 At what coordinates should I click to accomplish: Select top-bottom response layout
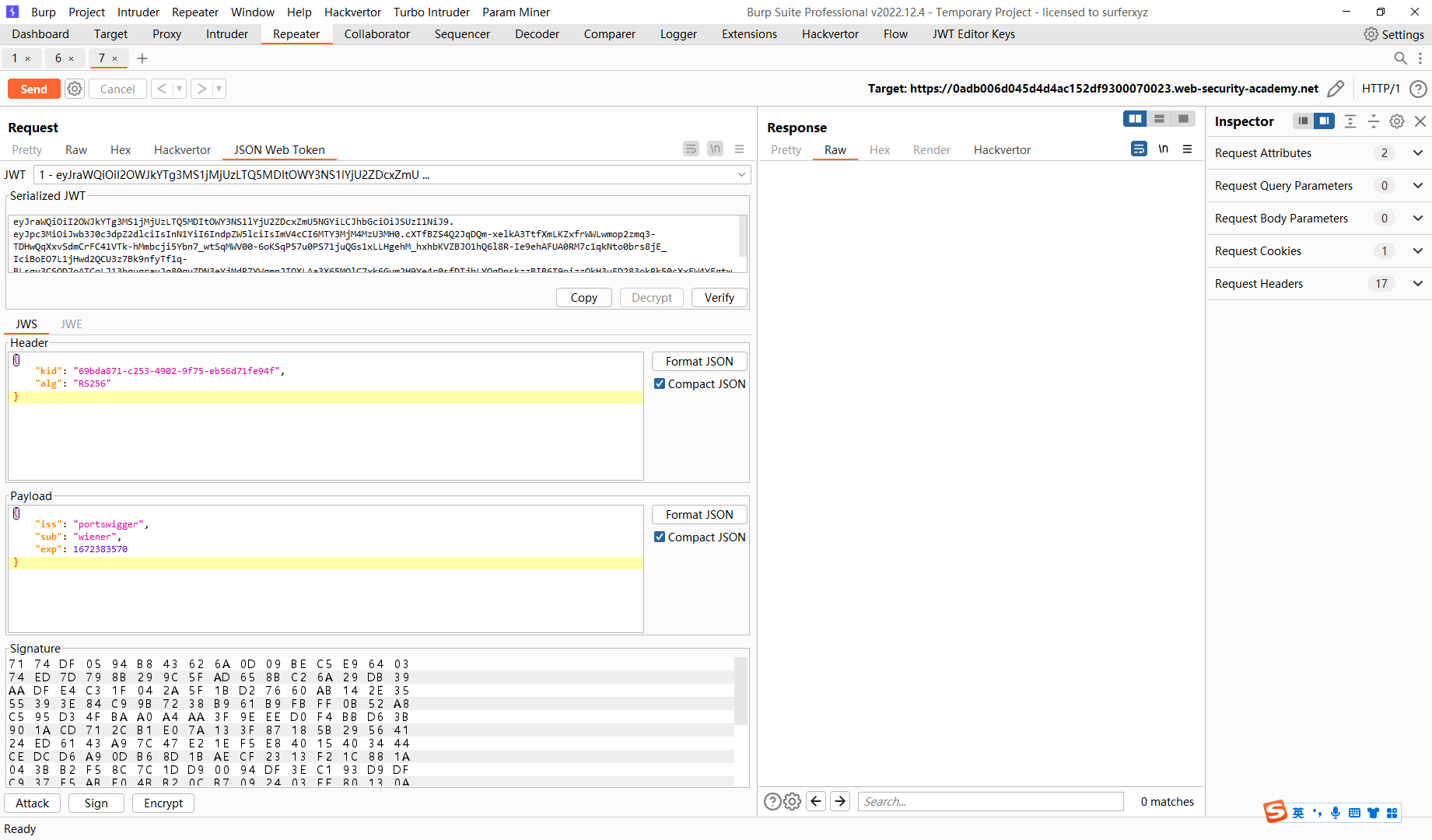[1159, 118]
